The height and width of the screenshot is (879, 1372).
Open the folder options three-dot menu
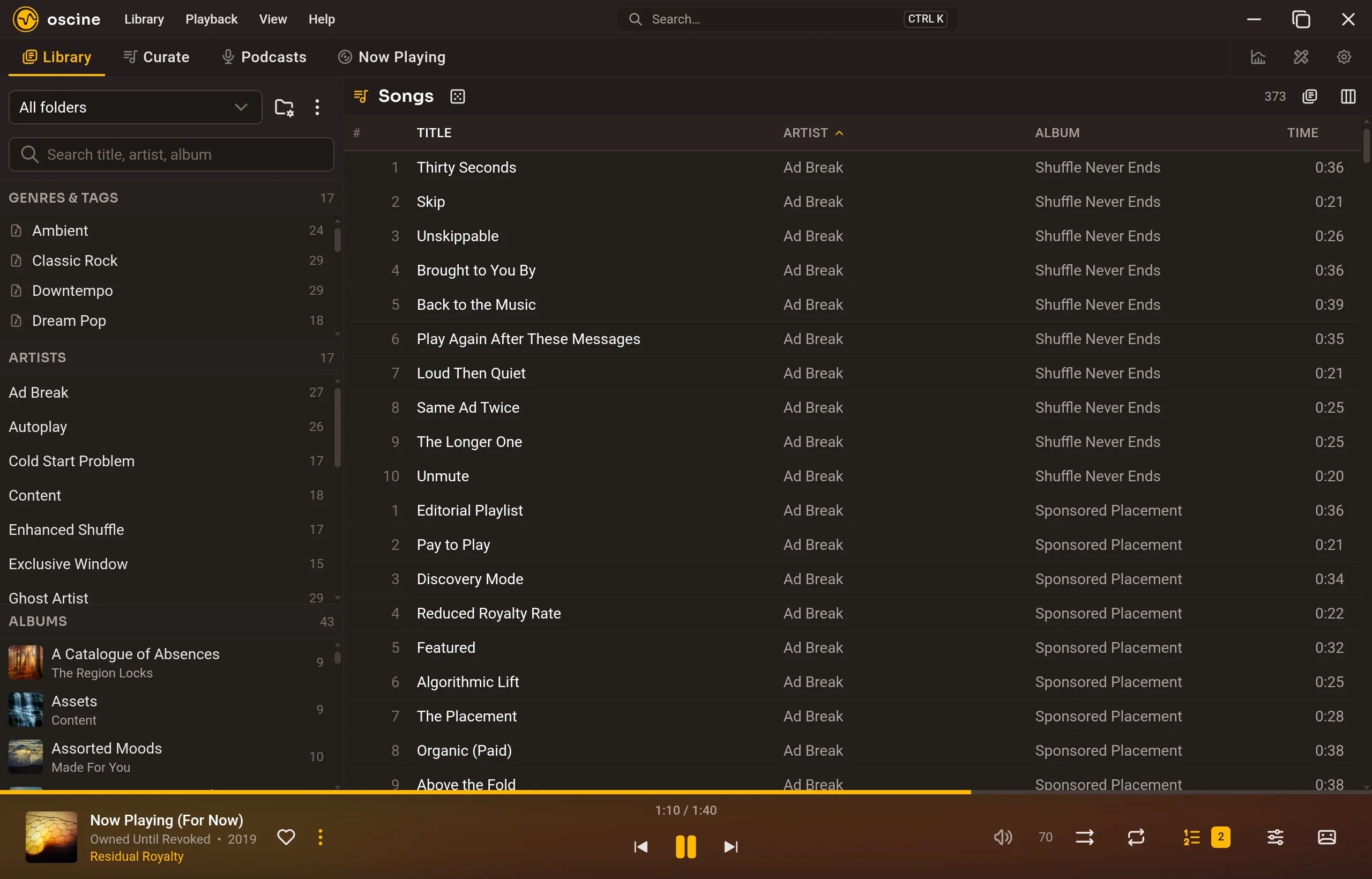pyautogui.click(x=317, y=107)
